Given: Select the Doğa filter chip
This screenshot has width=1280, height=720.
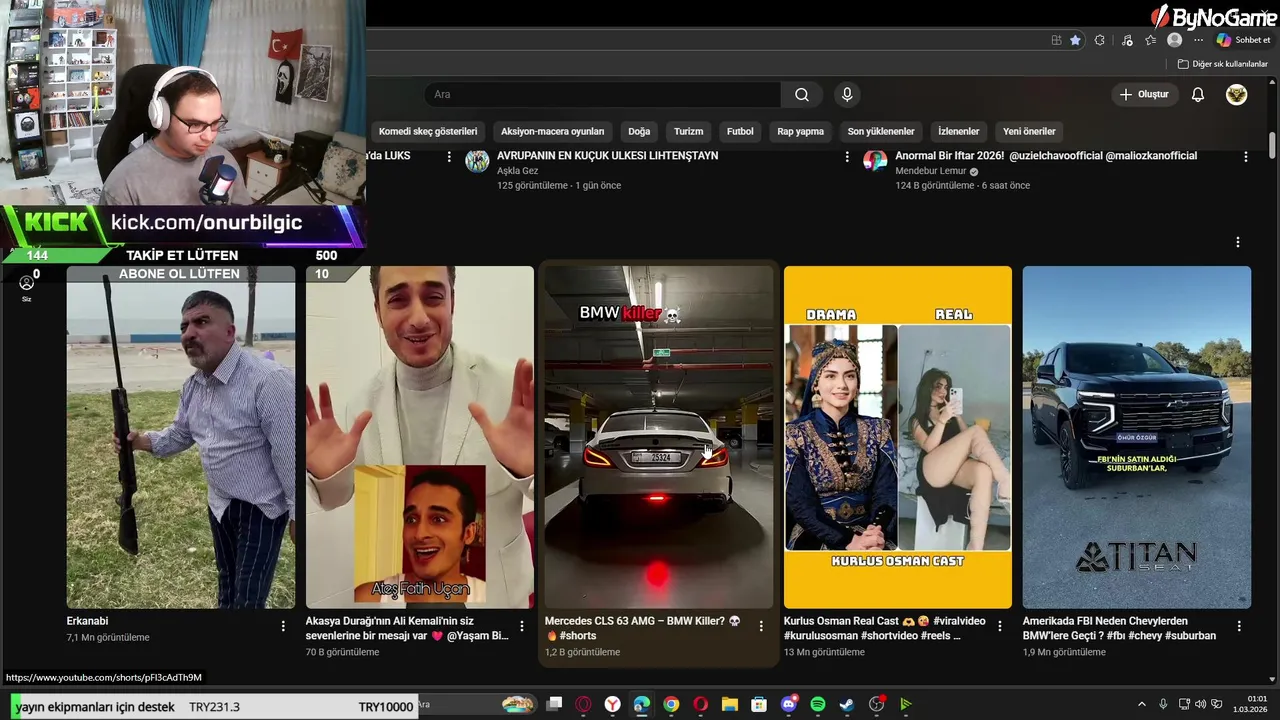Looking at the screenshot, I should (639, 131).
